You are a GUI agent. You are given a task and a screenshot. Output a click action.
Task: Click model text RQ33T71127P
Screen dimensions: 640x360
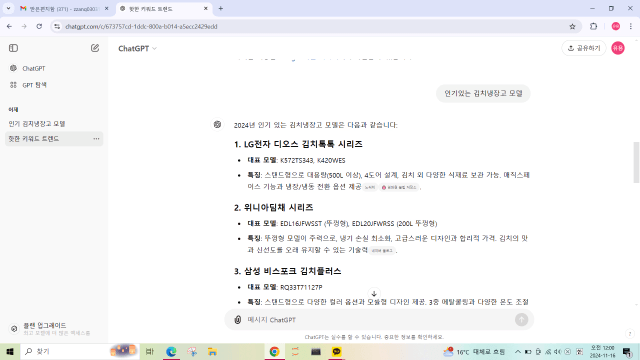(x=301, y=287)
